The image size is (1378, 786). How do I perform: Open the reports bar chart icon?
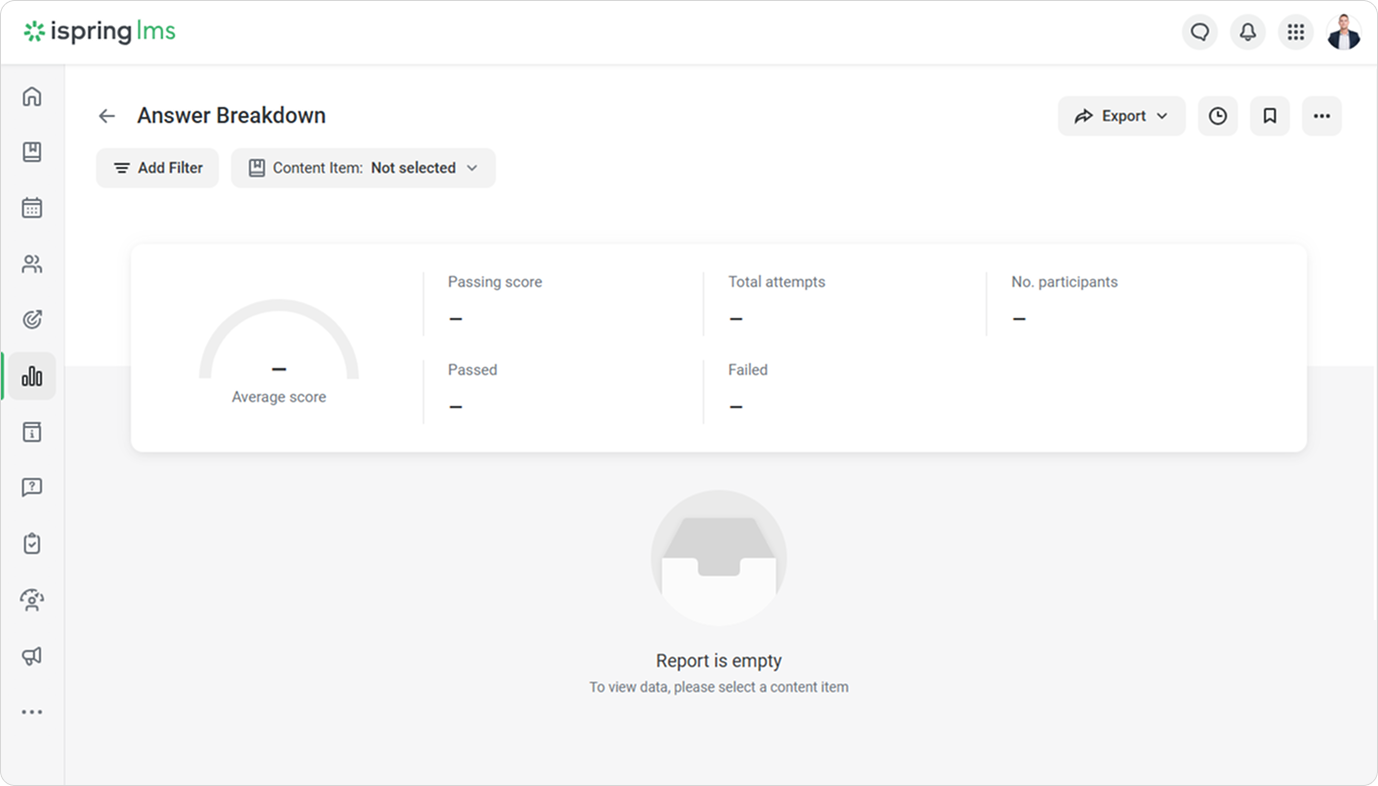pos(32,376)
